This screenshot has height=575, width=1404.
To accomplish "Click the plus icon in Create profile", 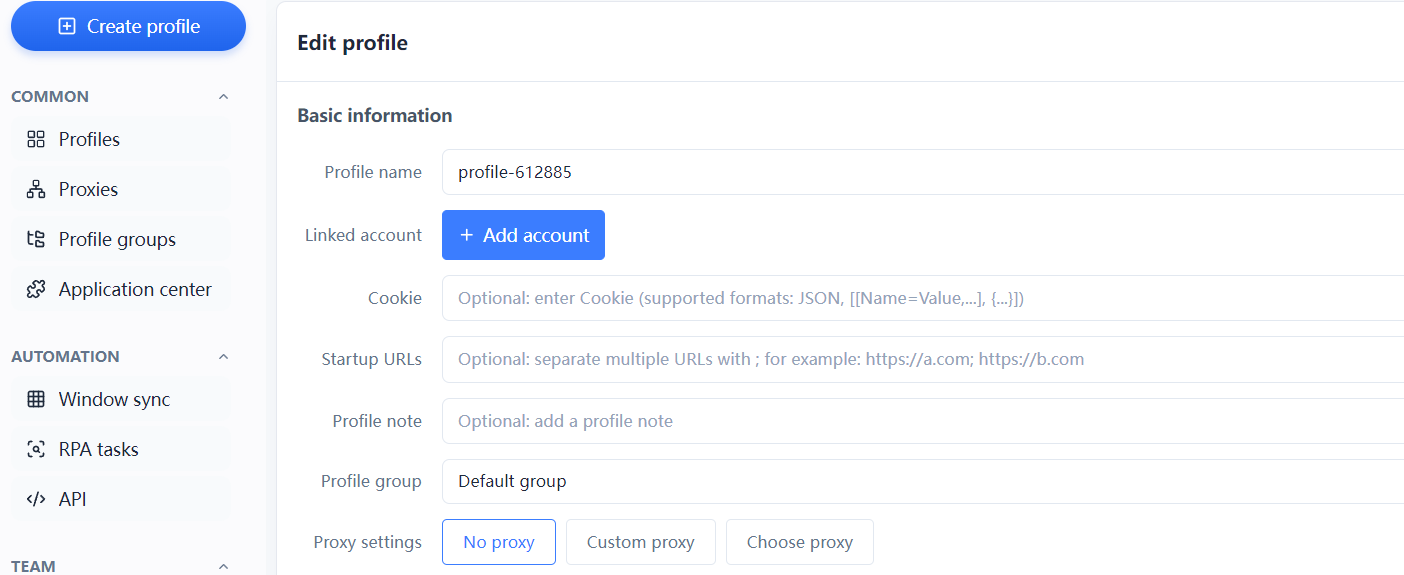I will (x=67, y=26).
